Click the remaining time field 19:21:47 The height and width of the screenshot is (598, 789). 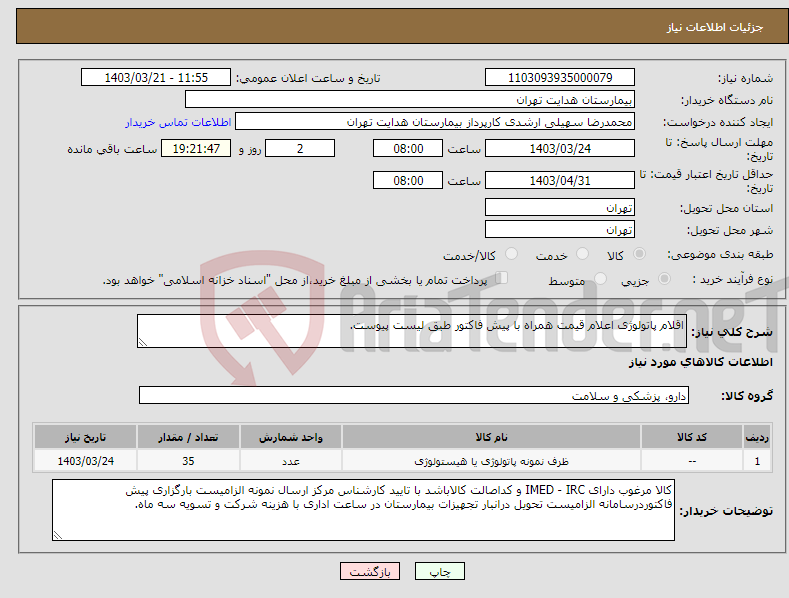tap(196, 148)
